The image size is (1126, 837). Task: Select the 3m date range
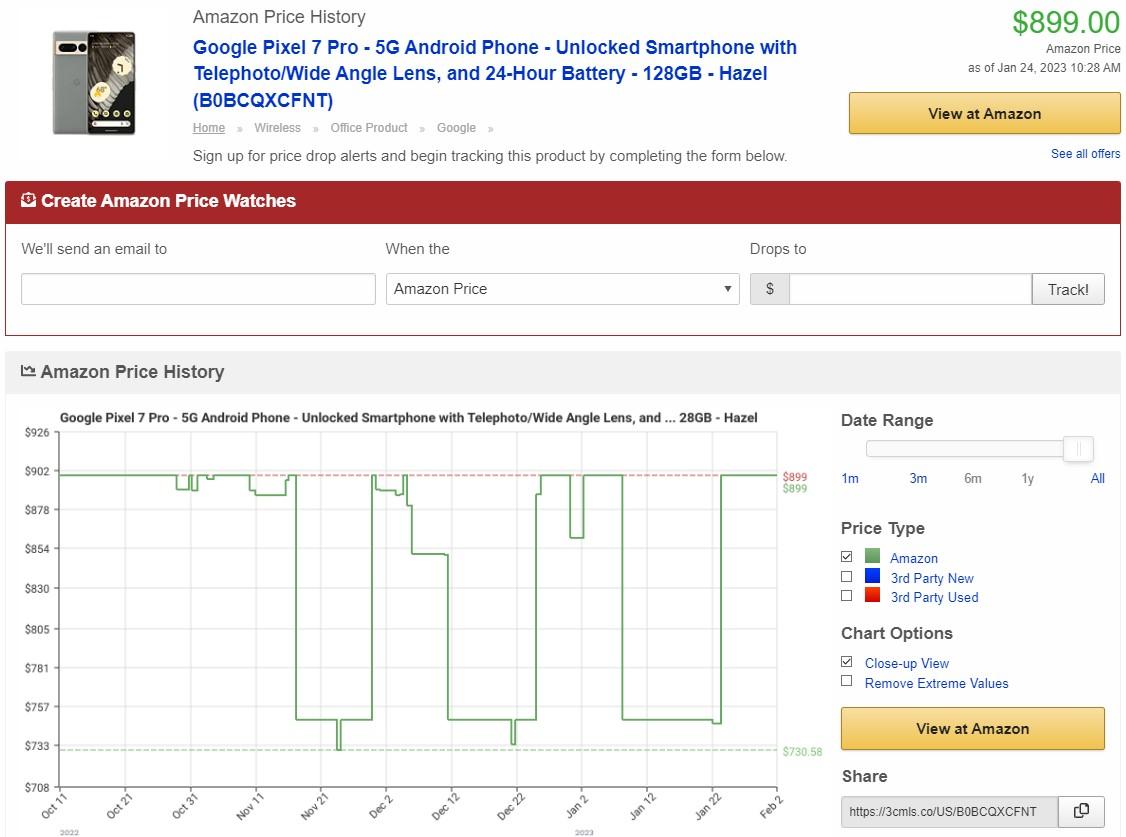pyautogui.click(x=918, y=479)
